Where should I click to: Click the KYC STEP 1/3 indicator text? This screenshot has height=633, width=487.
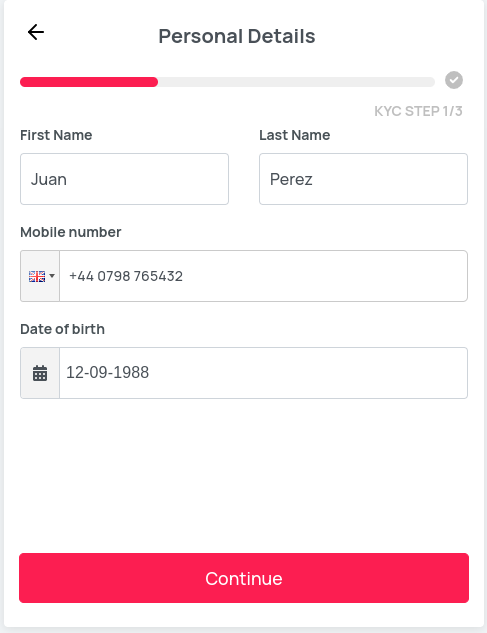[418, 111]
